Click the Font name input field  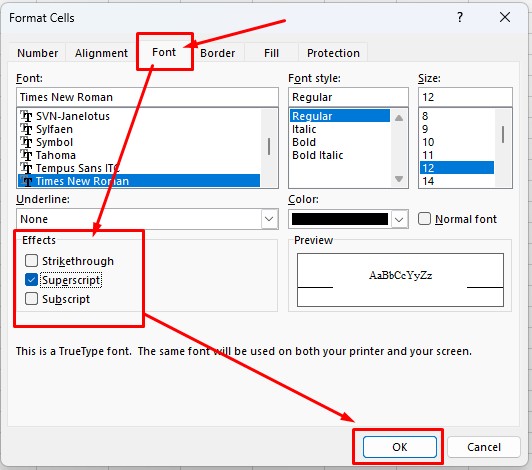pos(147,97)
